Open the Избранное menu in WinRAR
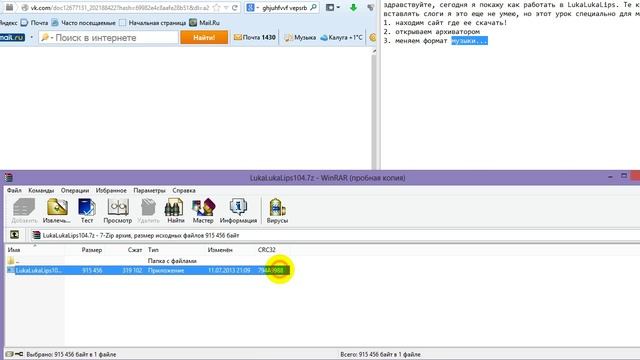The height and width of the screenshot is (360, 640). tap(111, 190)
